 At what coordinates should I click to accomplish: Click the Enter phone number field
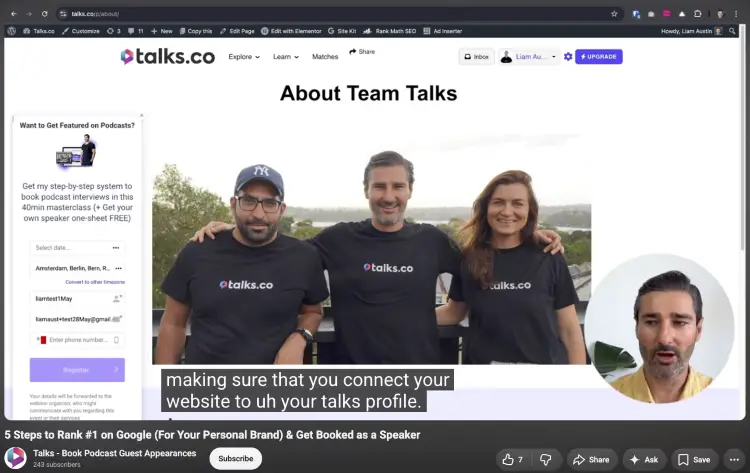(77, 340)
